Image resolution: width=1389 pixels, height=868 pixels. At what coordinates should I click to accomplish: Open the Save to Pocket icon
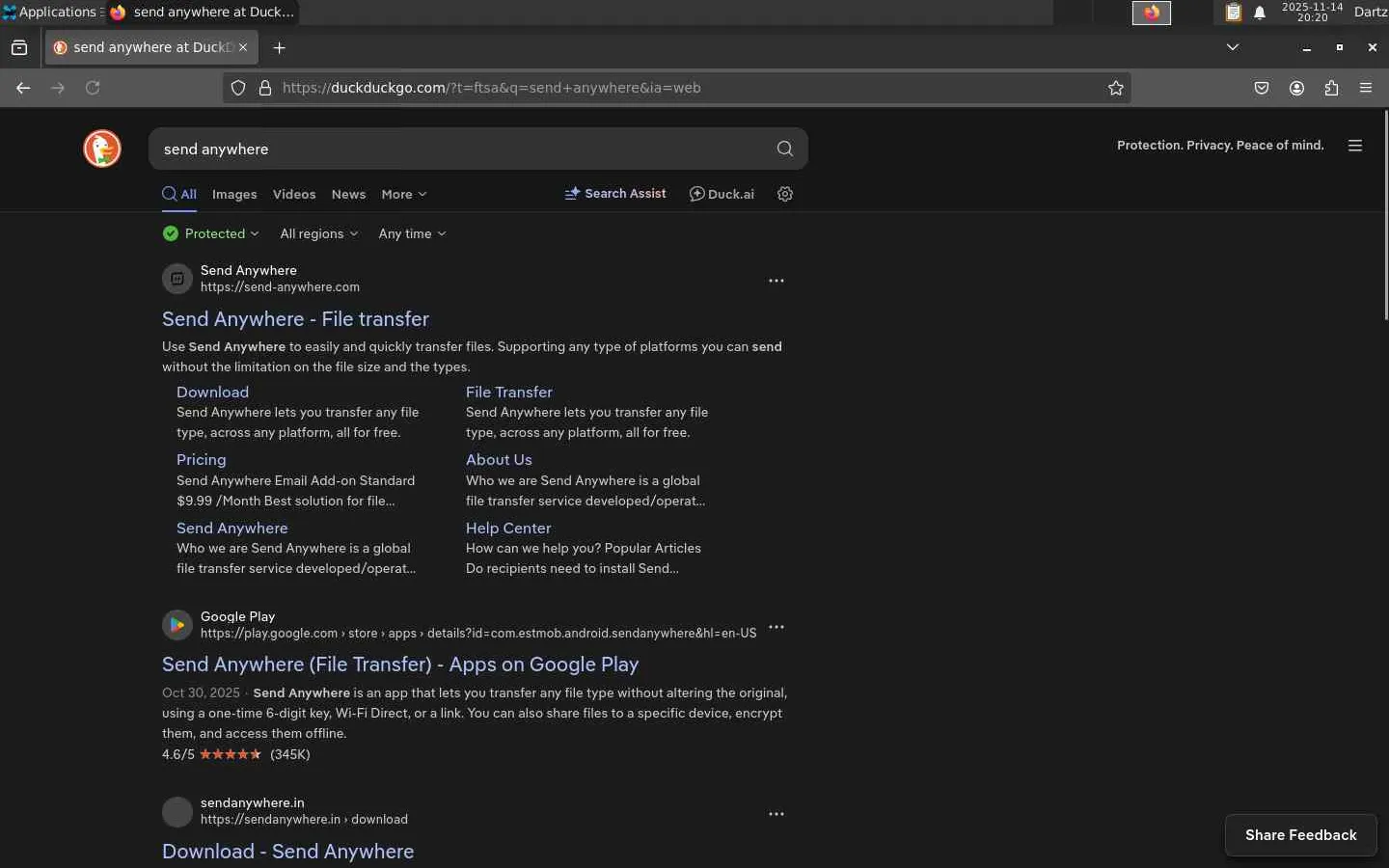(x=1262, y=88)
